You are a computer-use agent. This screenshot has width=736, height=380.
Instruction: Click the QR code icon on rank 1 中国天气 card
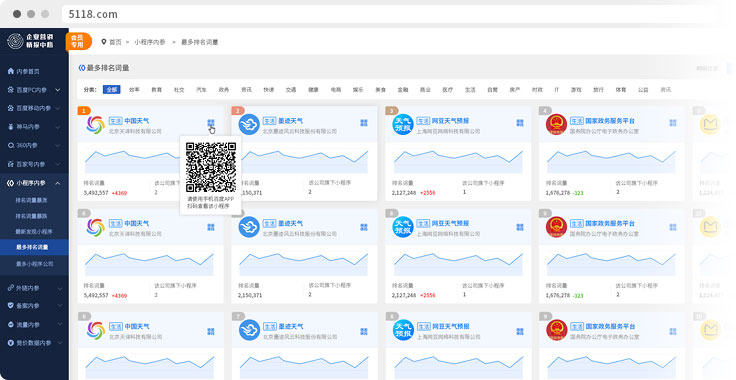(211, 123)
